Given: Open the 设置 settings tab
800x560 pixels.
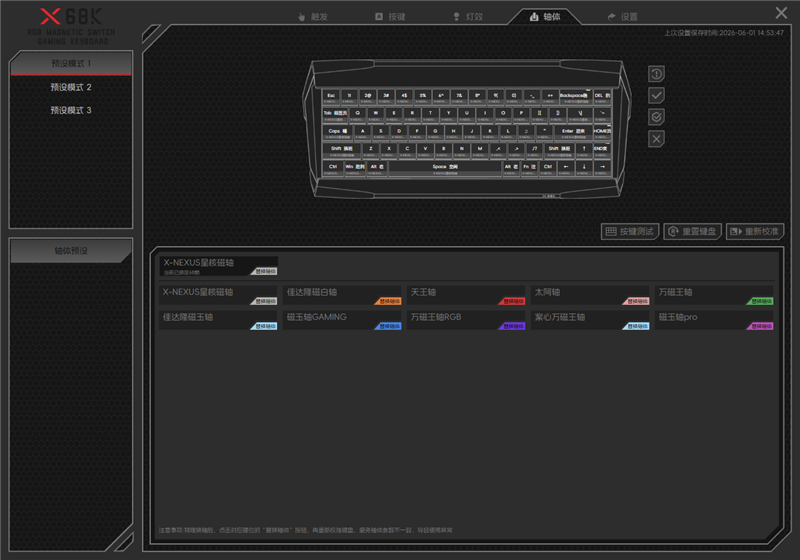Looking at the screenshot, I should coord(622,17).
